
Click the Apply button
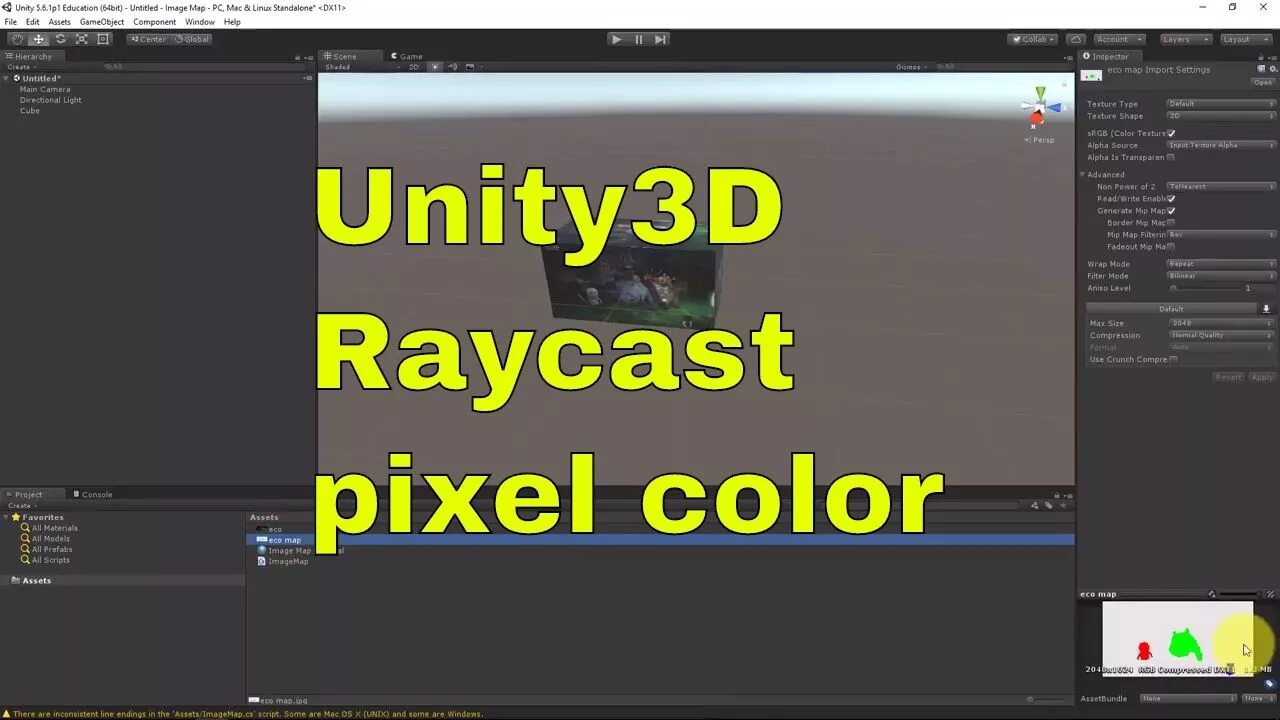click(1262, 377)
